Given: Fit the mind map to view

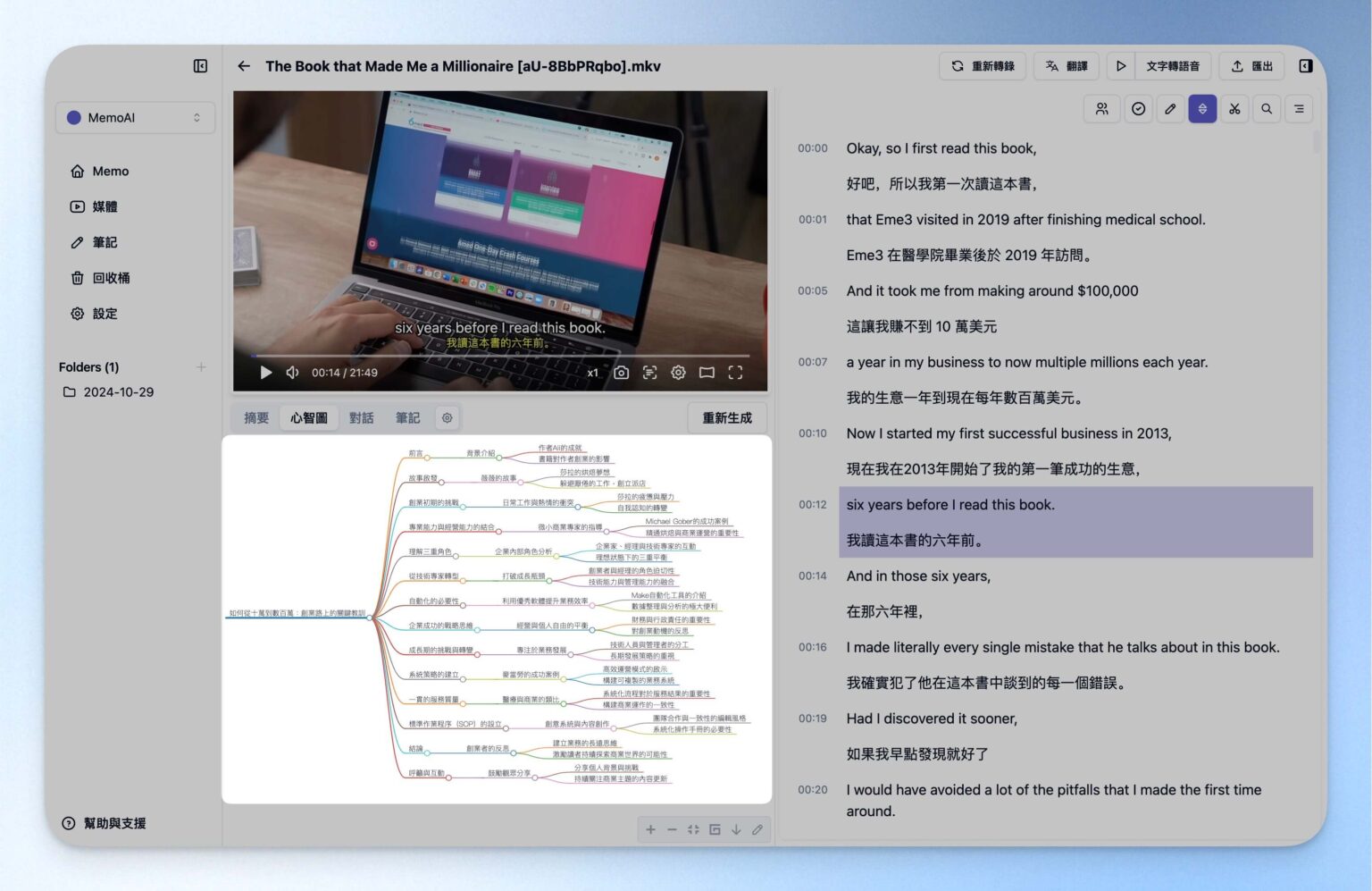Looking at the screenshot, I should (x=693, y=829).
